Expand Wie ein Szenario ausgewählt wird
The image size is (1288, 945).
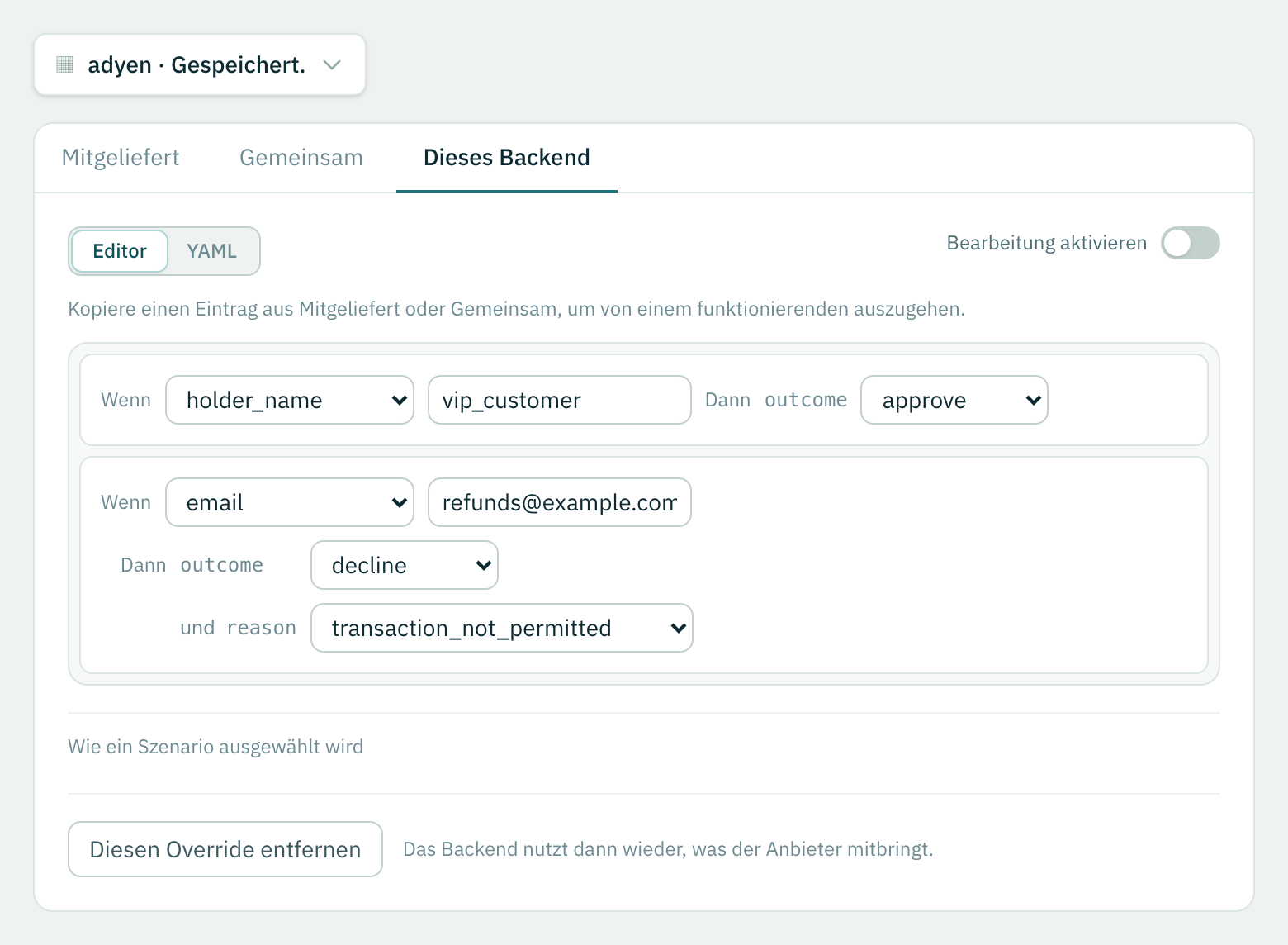click(x=215, y=747)
